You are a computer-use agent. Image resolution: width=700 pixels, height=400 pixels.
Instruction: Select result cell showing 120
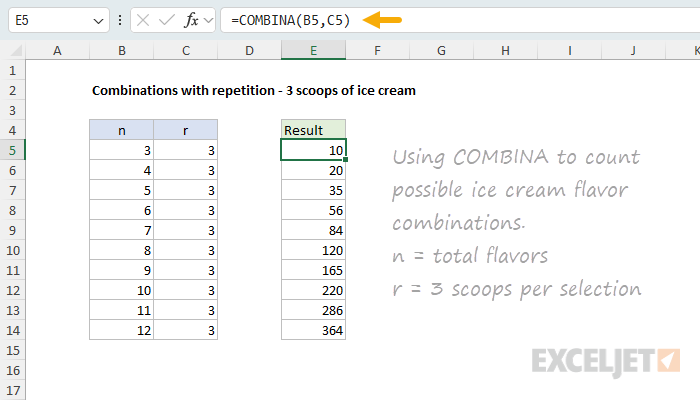(x=313, y=250)
